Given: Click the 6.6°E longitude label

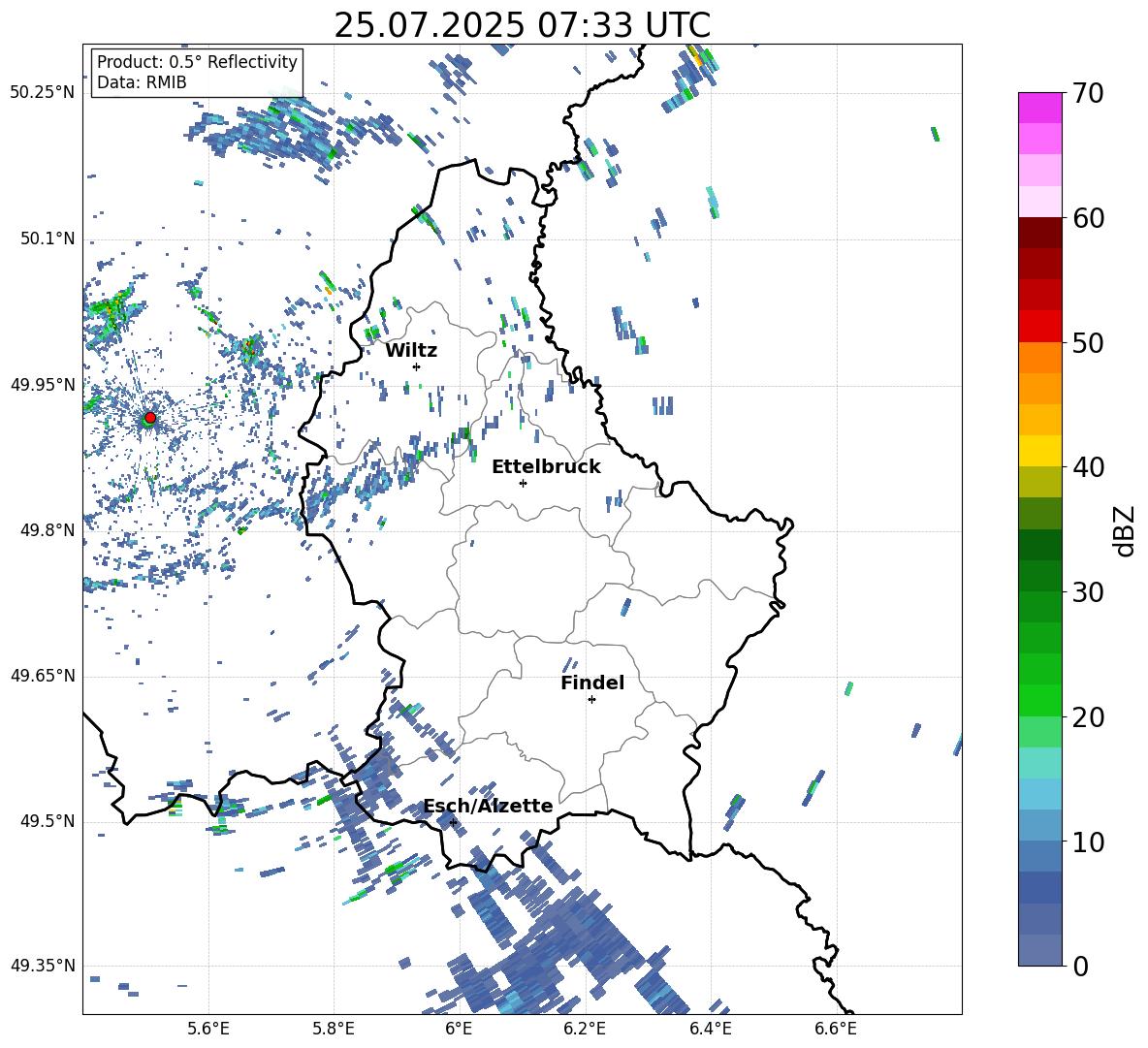Looking at the screenshot, I should pos(836,1029).
